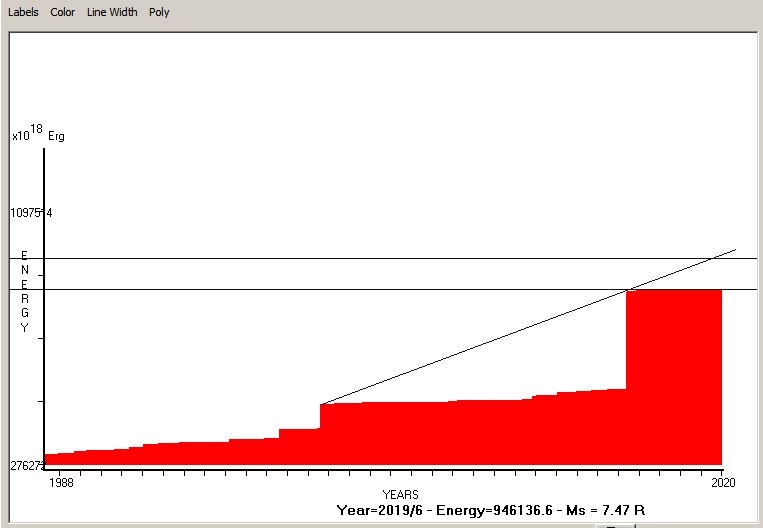
Task: Click where the trend line starts on the red step
Action: coord(321,404)
